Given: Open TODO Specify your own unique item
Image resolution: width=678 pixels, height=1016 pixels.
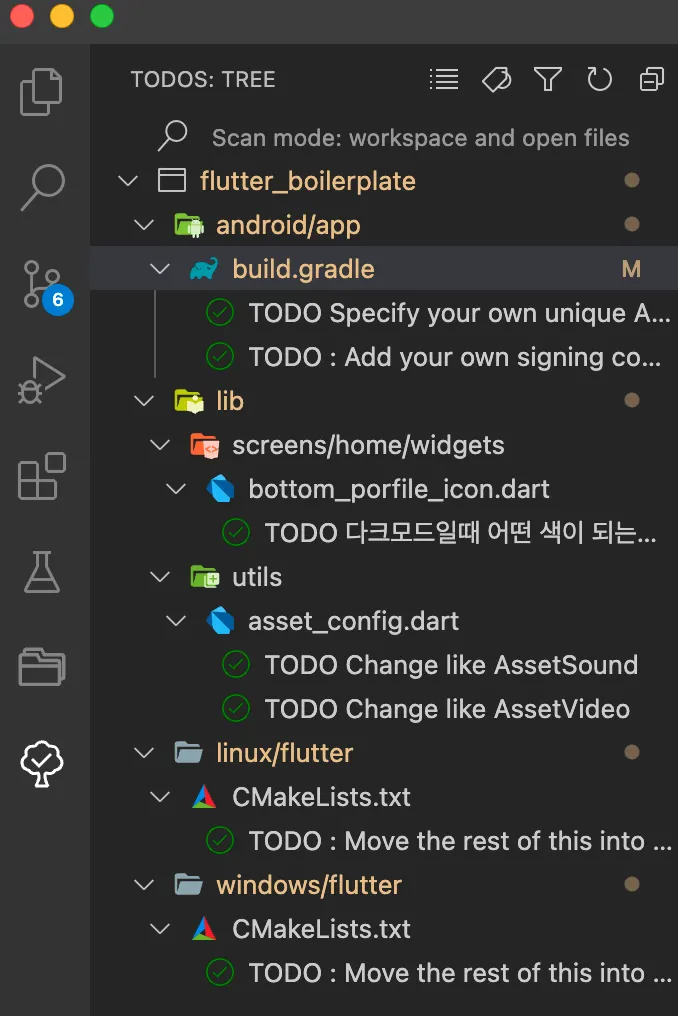Looking at the screenshot, I should pyautogui.click(x=458, y=313).
